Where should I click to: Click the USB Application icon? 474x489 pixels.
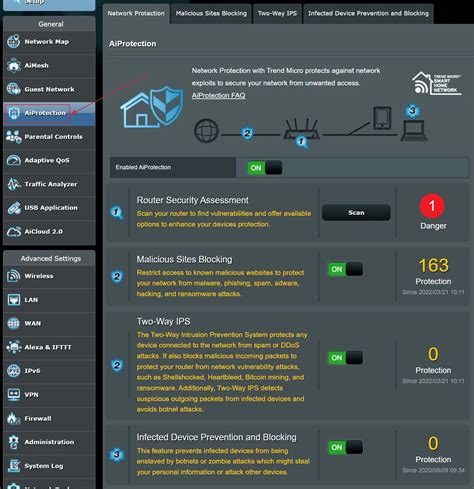(x=14, y=208)
